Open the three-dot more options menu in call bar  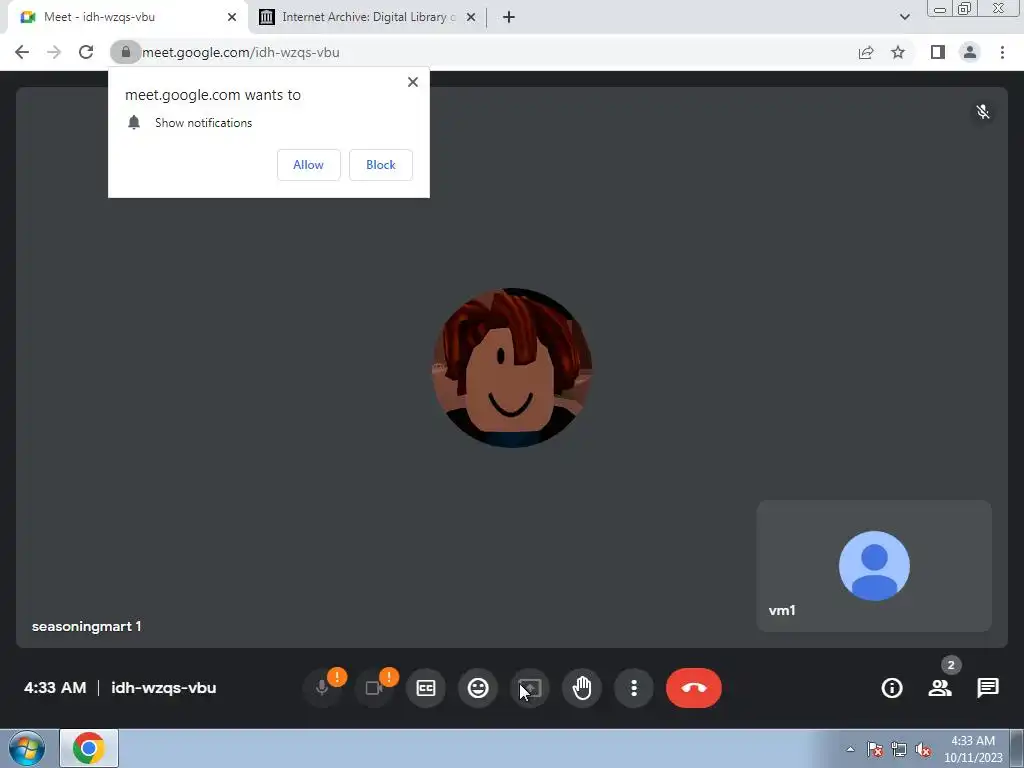633,688
